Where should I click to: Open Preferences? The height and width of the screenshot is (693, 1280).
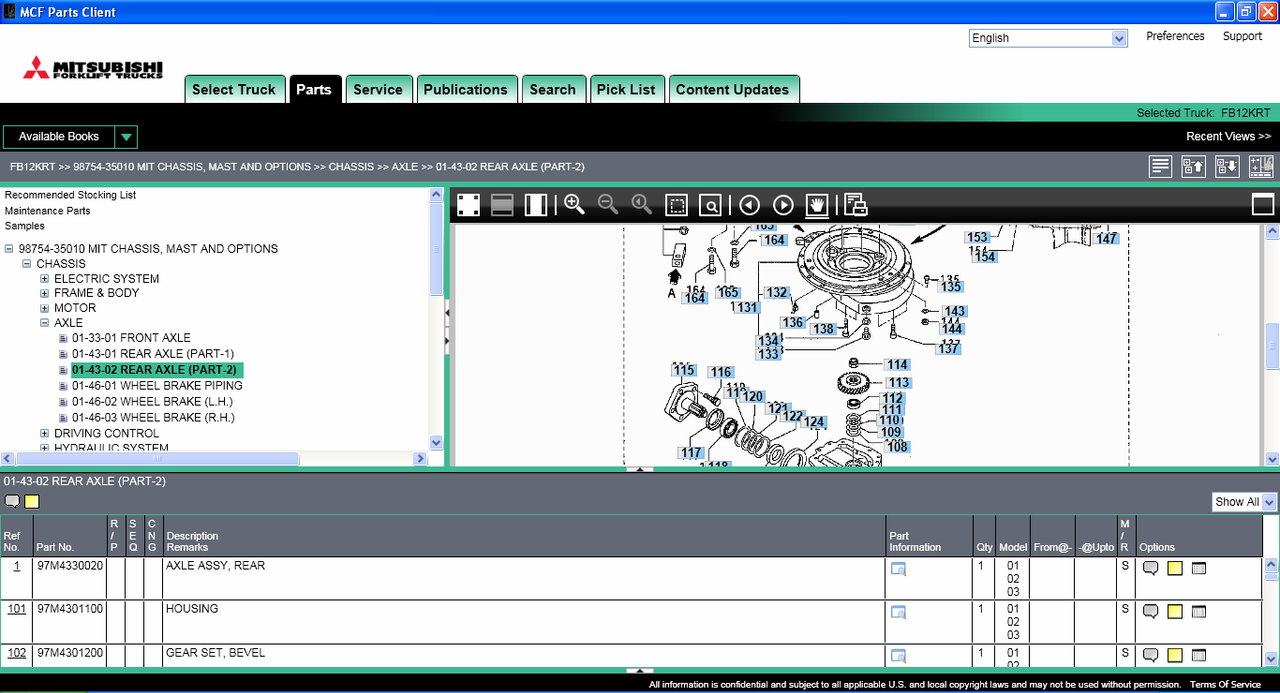point(1175,36)
